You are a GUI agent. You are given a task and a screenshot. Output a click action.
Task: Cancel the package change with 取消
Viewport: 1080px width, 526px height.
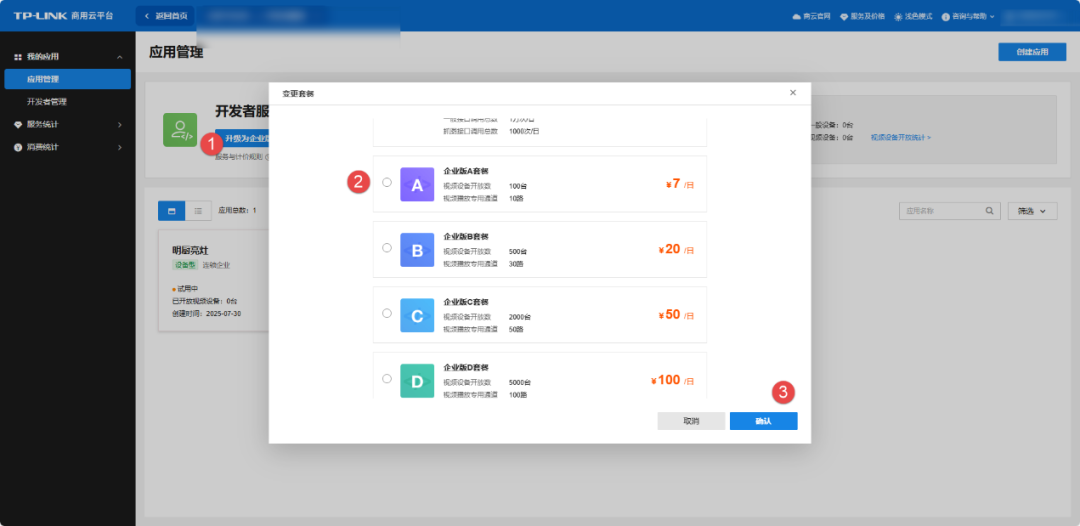click(691, 421)
